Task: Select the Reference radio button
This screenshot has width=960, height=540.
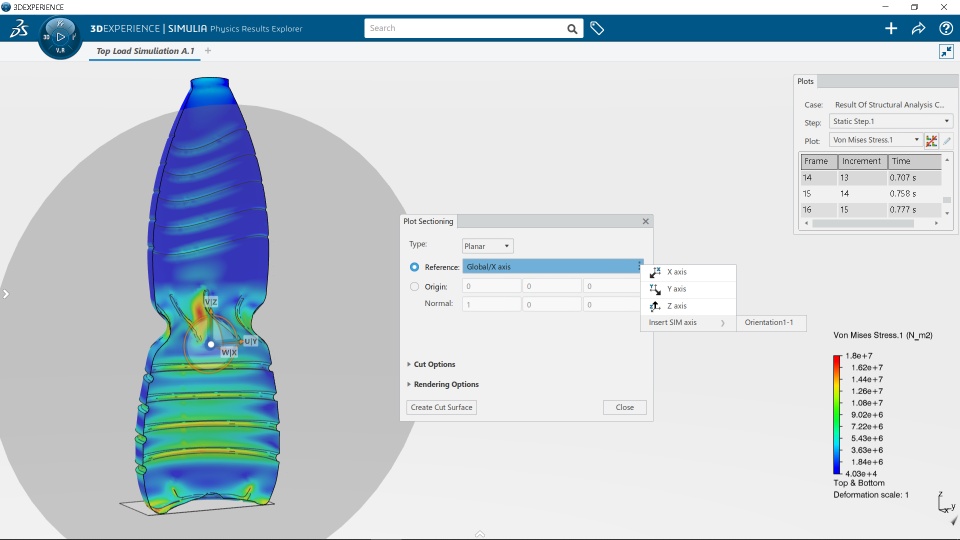Action: coord(414,267)
